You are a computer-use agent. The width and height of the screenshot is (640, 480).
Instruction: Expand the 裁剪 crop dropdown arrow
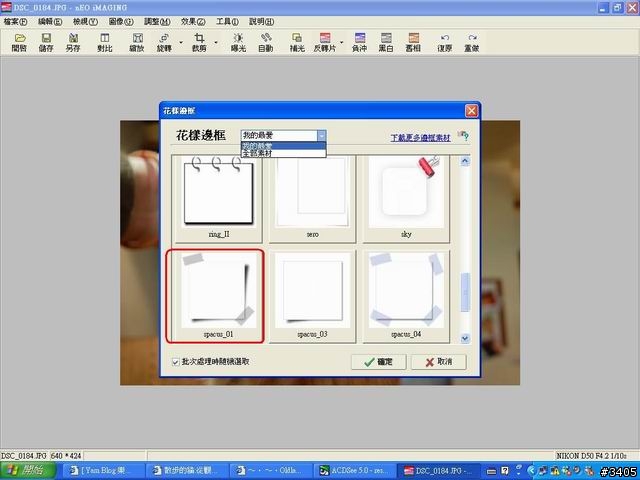[216, 42]
